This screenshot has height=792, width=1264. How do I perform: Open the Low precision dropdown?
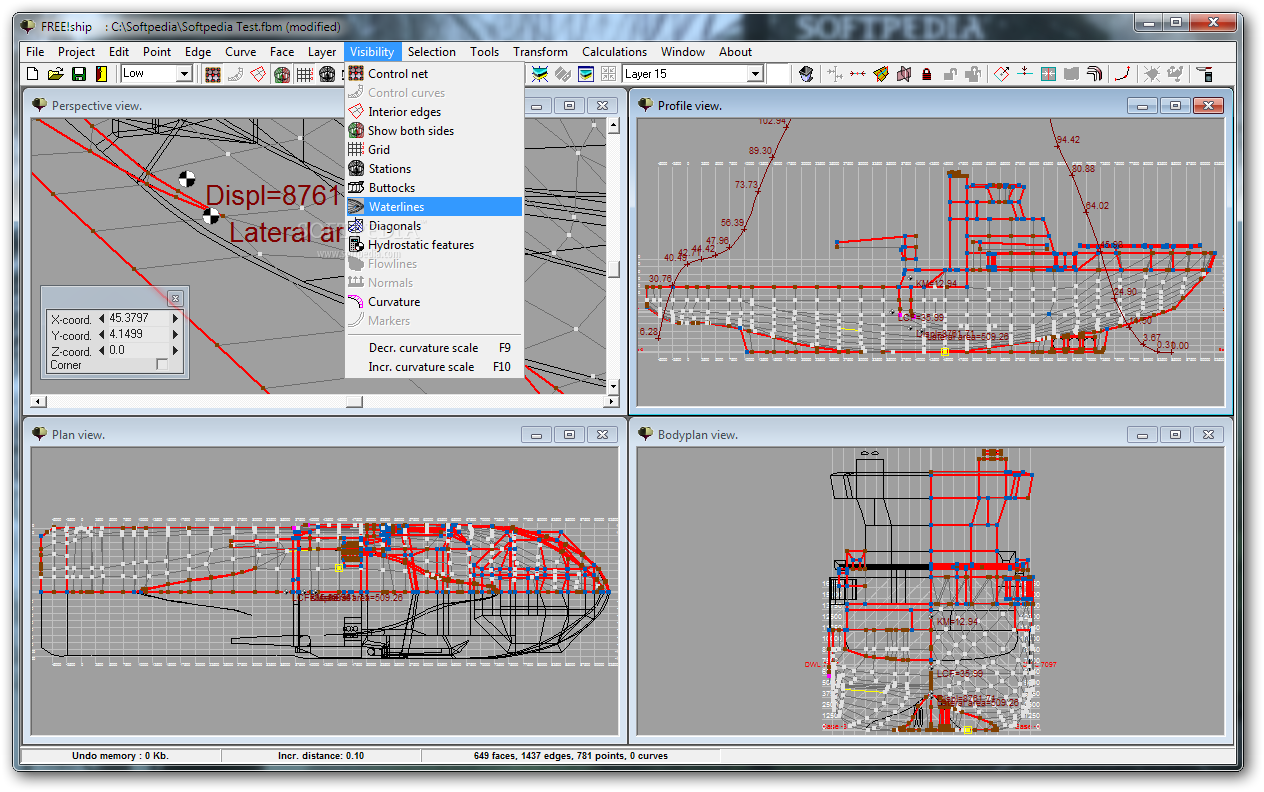pos(184,74)
